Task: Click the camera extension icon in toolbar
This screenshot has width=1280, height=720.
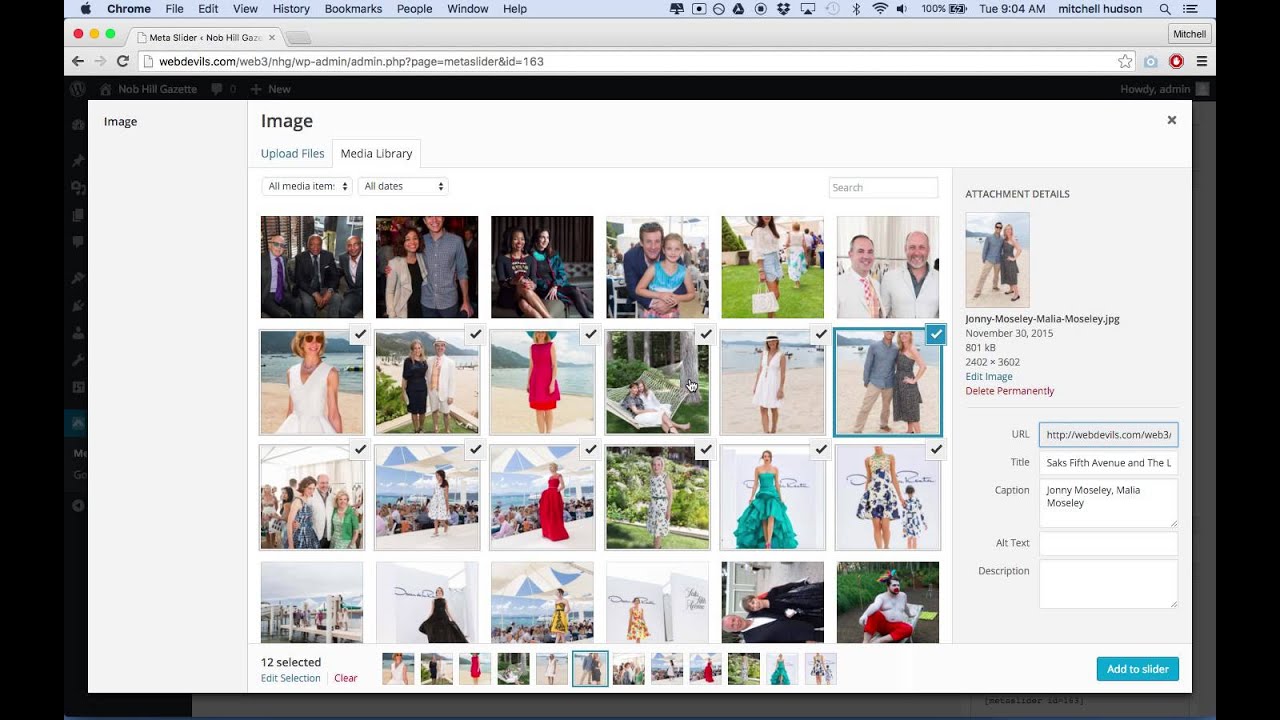Action: coord(1151,61)
